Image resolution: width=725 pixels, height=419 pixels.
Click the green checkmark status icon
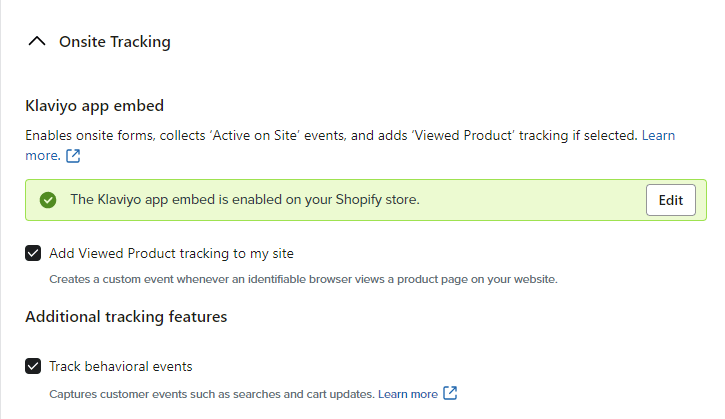(48, 200)
